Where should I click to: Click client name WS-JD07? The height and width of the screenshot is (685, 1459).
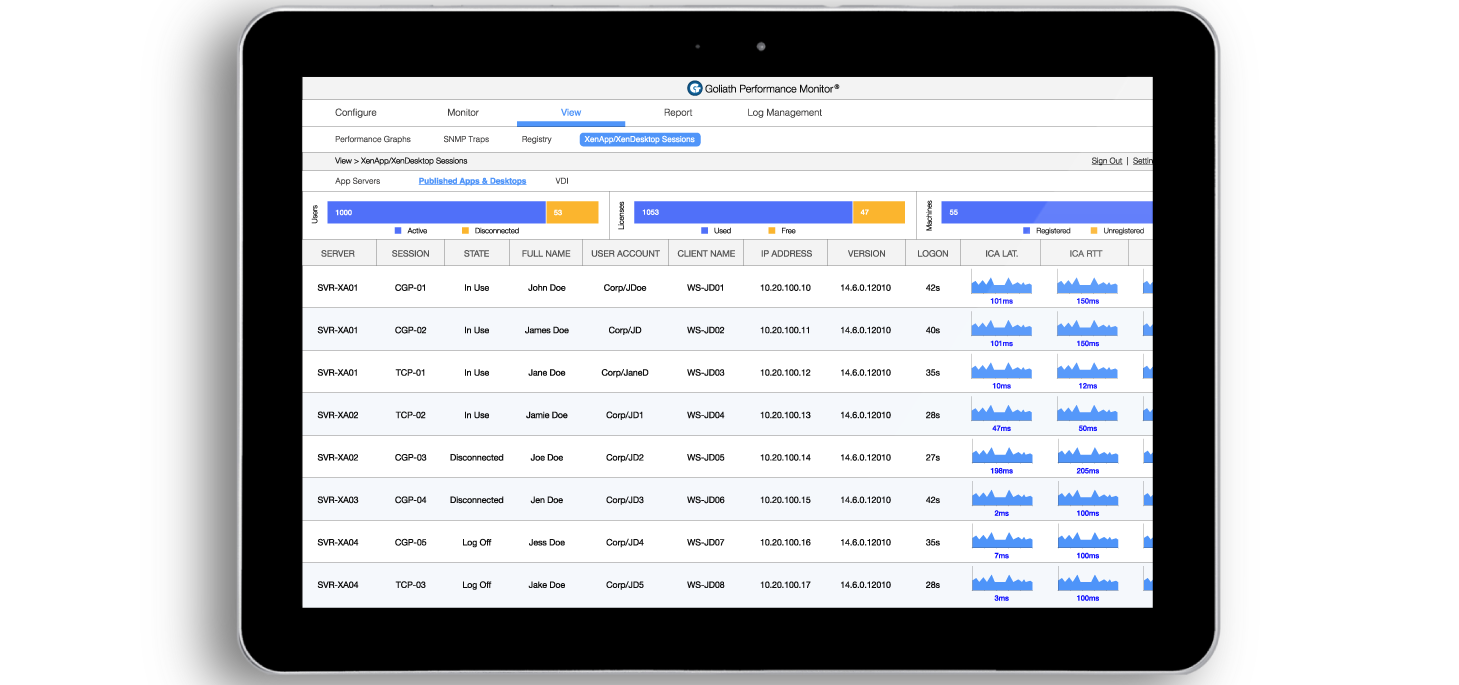[705, 543]
